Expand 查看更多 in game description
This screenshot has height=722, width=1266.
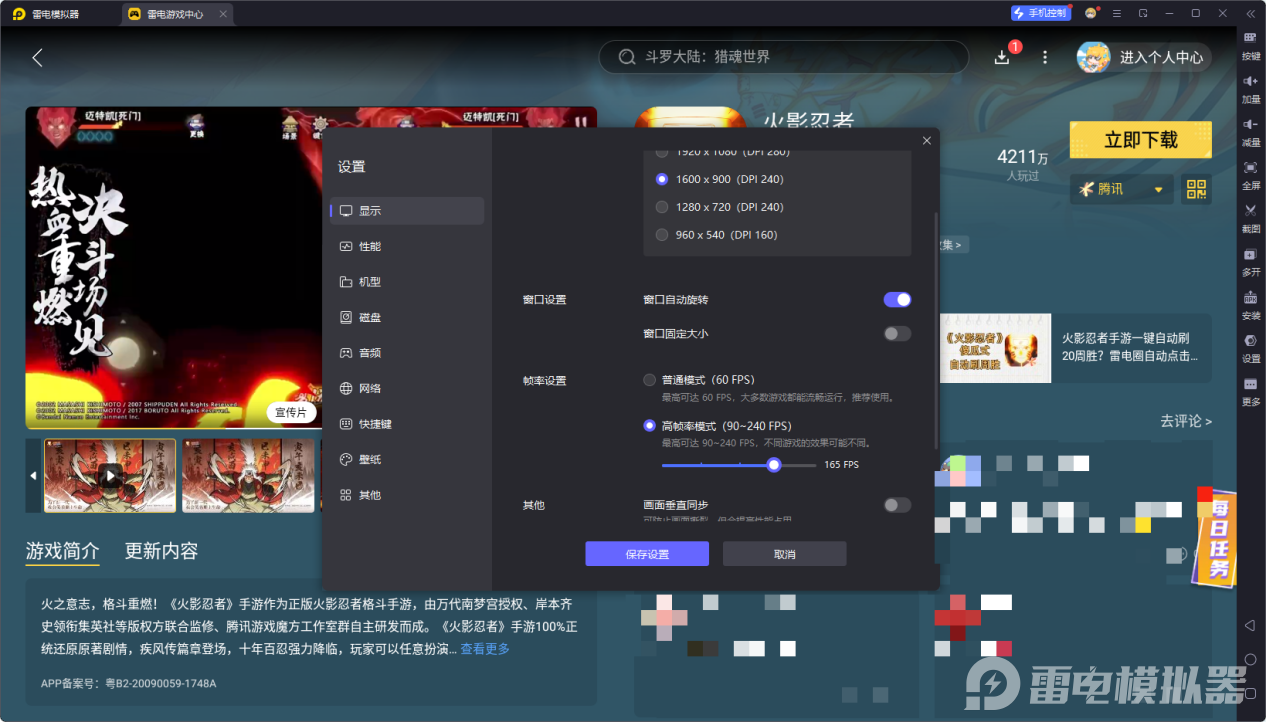tap(485, 649)
